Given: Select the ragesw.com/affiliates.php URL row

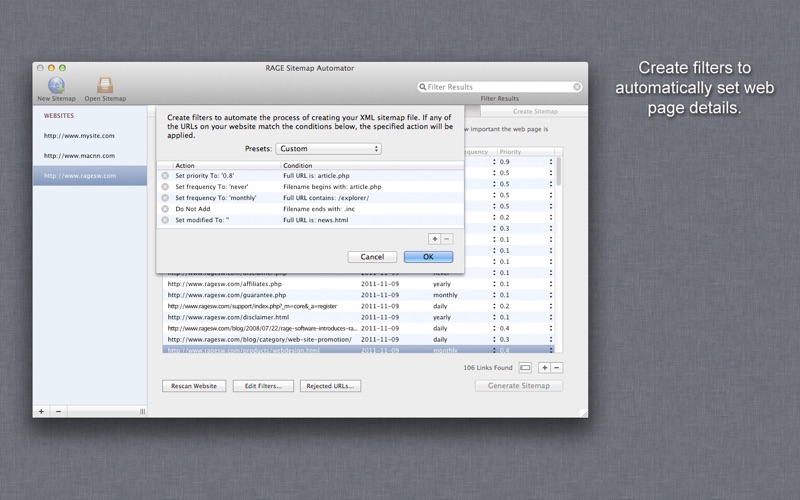Looking at the screenshot, I should coord(358,284).
